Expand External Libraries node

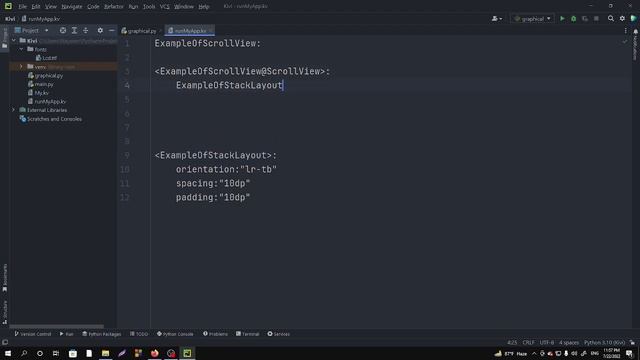pos(13,110)
